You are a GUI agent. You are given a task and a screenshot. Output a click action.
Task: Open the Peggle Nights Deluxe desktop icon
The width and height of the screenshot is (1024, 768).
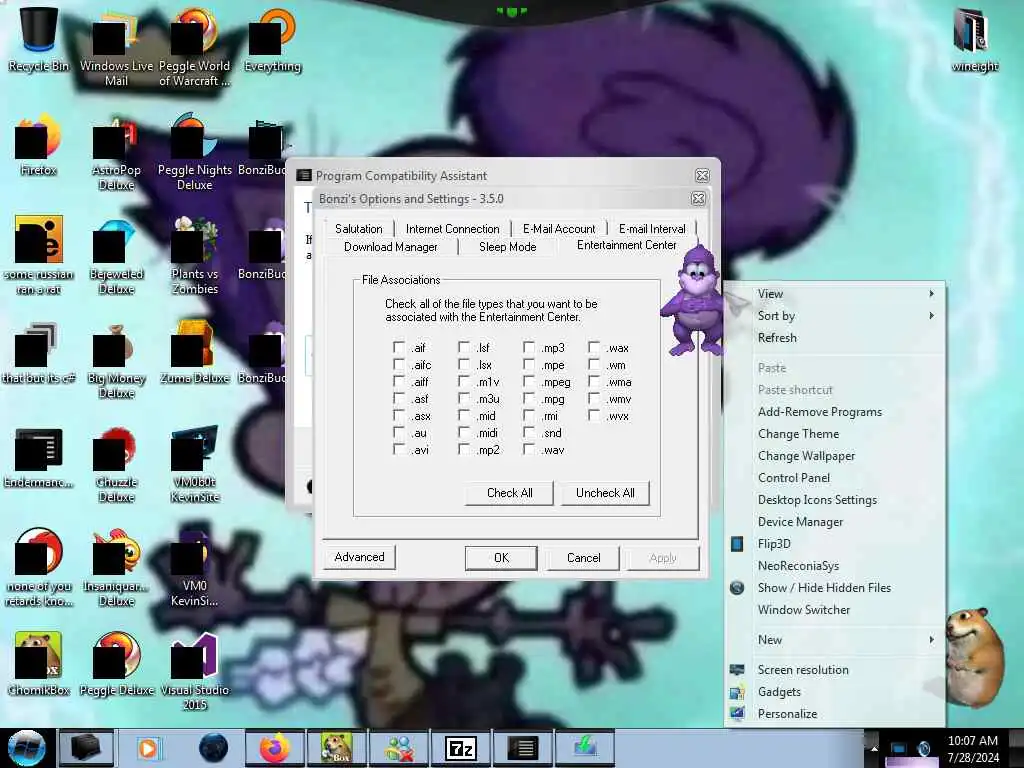pyautogui.click(x=195, y=152)
